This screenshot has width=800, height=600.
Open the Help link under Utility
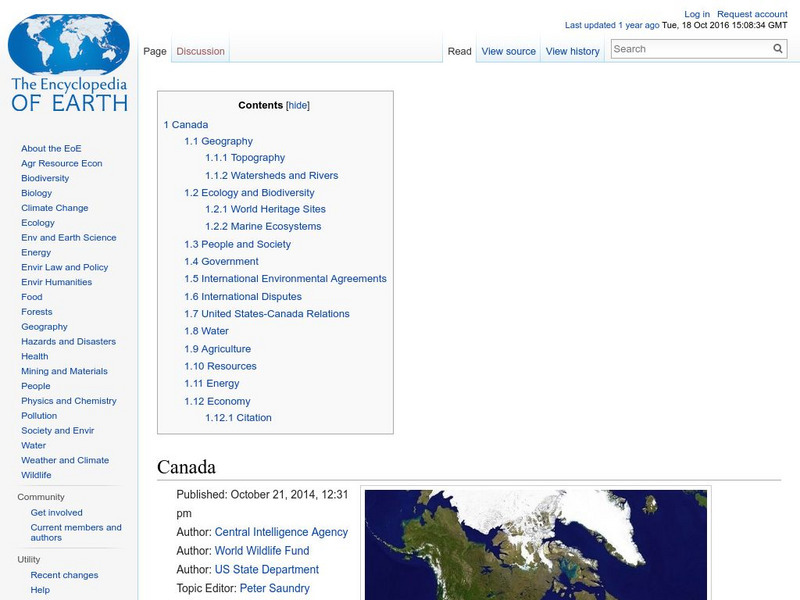click(40, 590)
